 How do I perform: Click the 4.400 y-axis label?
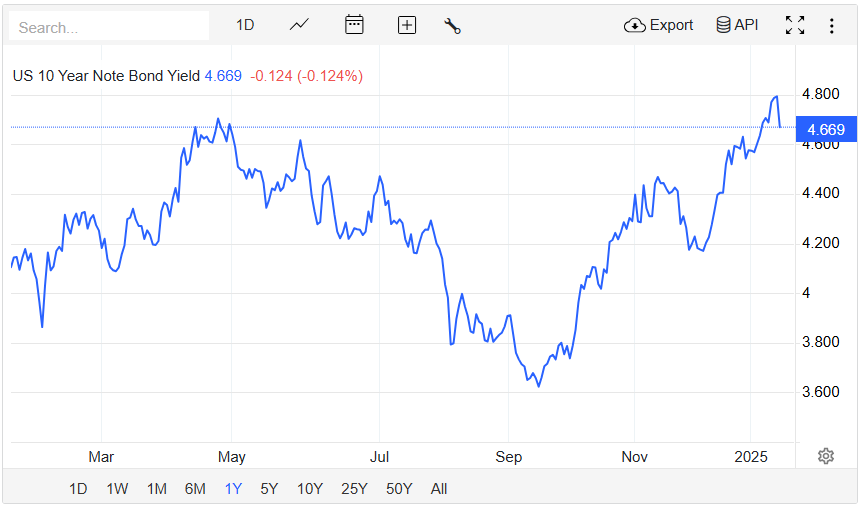click(820, 193)
